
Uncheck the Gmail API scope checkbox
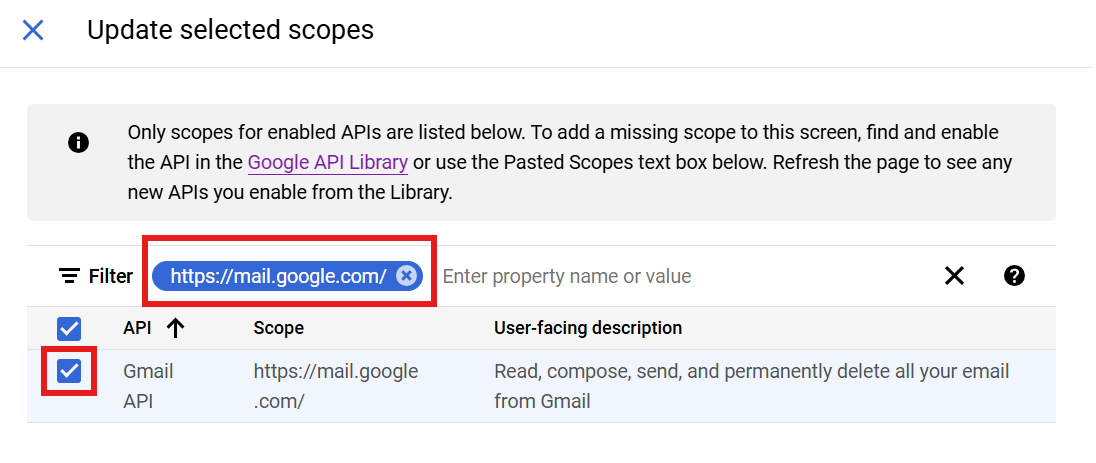tap(69, 372)
